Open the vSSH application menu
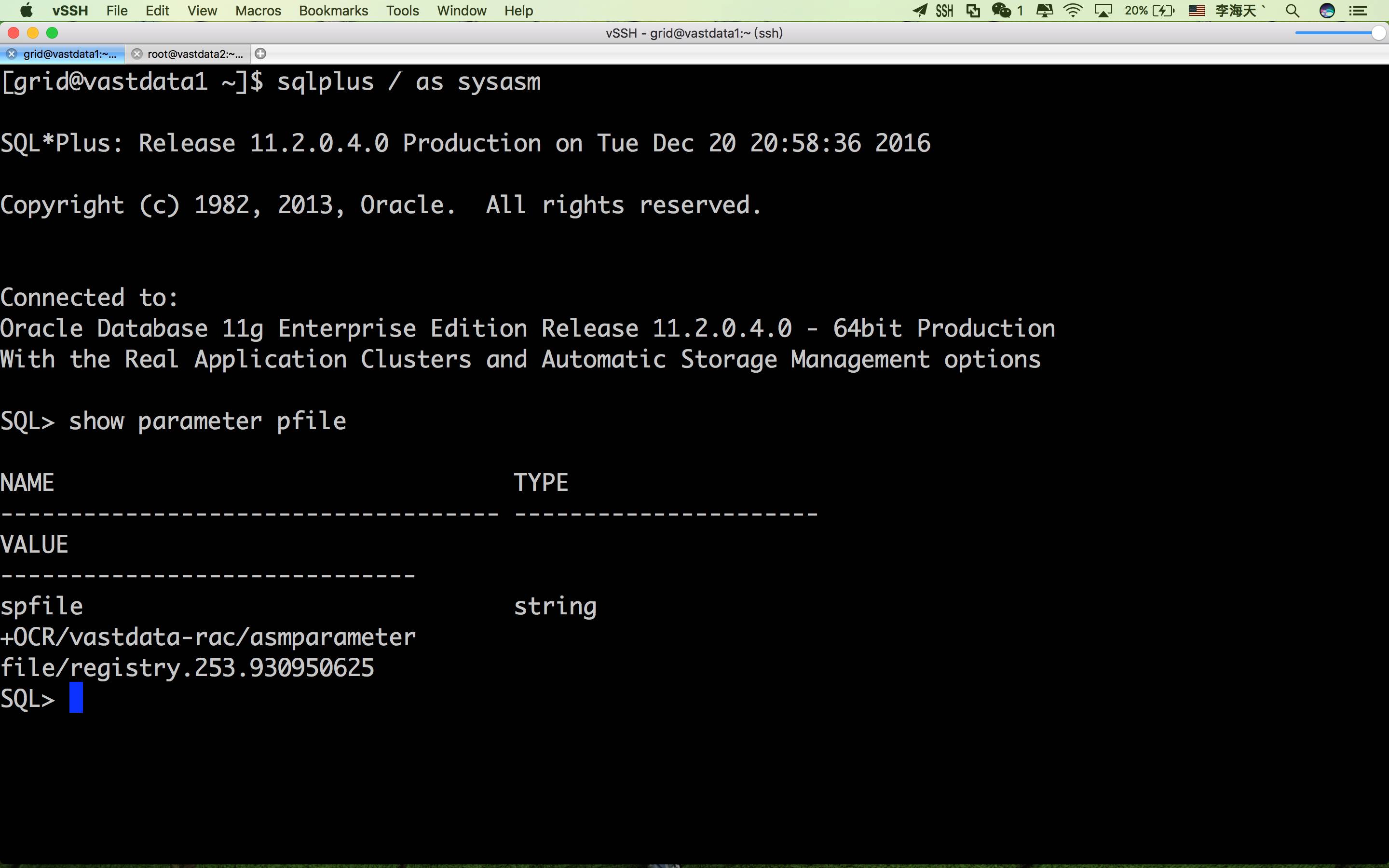1389x868 pixels. (x=70, y=10)
